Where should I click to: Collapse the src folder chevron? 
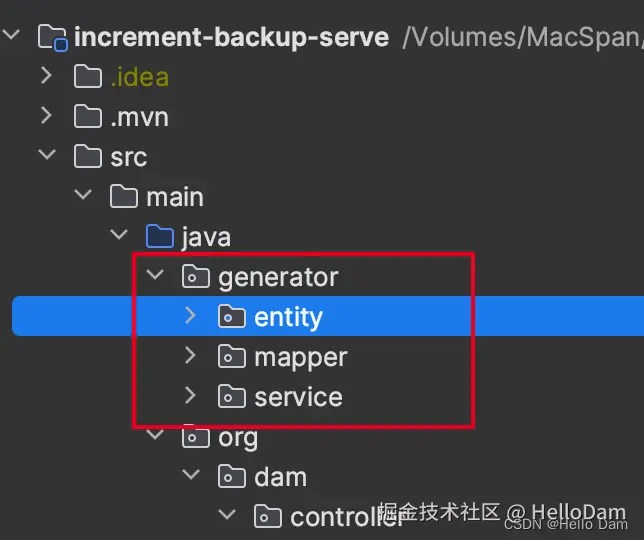pos(46,156)
